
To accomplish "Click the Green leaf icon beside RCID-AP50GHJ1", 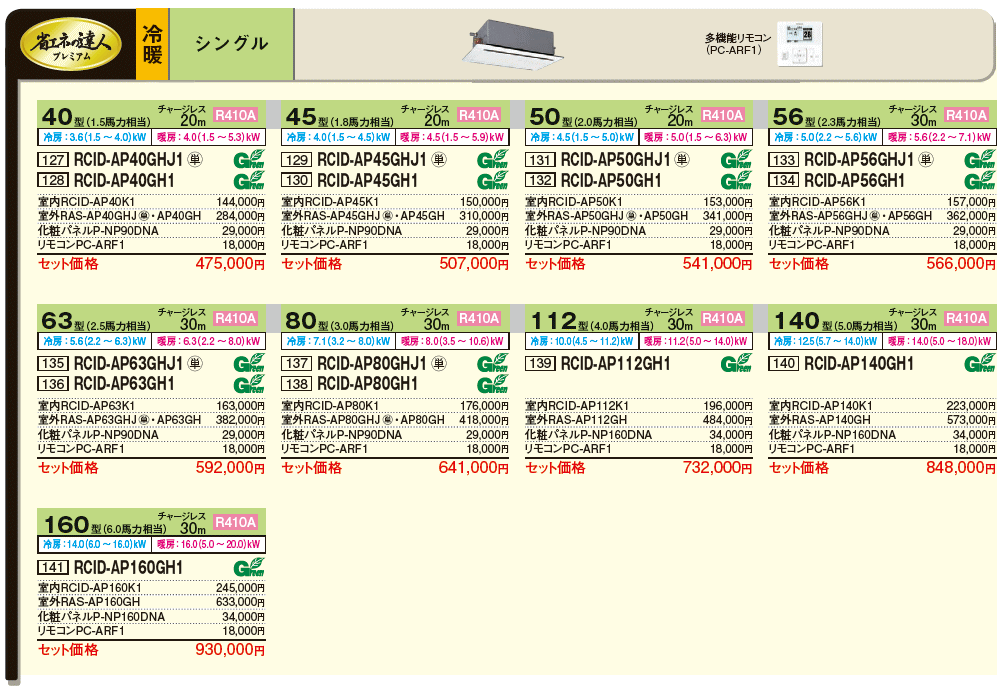I will 736,159.
